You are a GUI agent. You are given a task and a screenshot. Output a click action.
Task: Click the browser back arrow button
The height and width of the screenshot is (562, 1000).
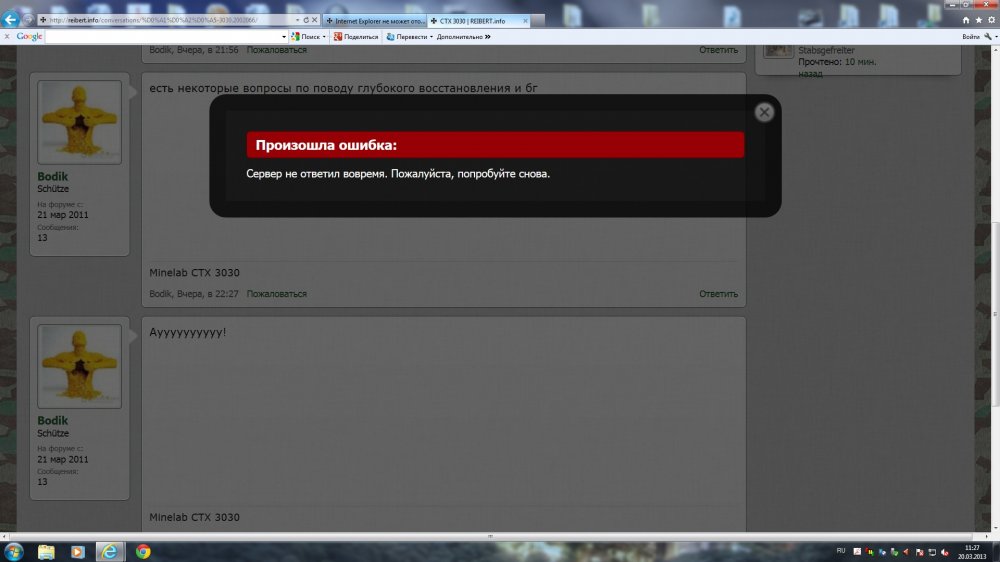point(11,19)
